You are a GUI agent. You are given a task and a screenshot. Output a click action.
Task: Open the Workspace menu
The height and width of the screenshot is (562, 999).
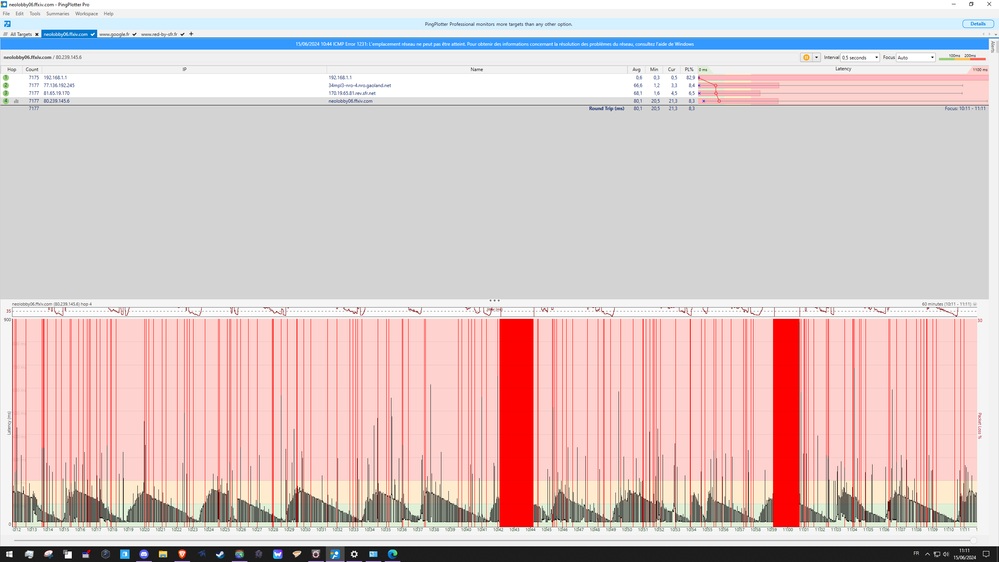[87, 14]
